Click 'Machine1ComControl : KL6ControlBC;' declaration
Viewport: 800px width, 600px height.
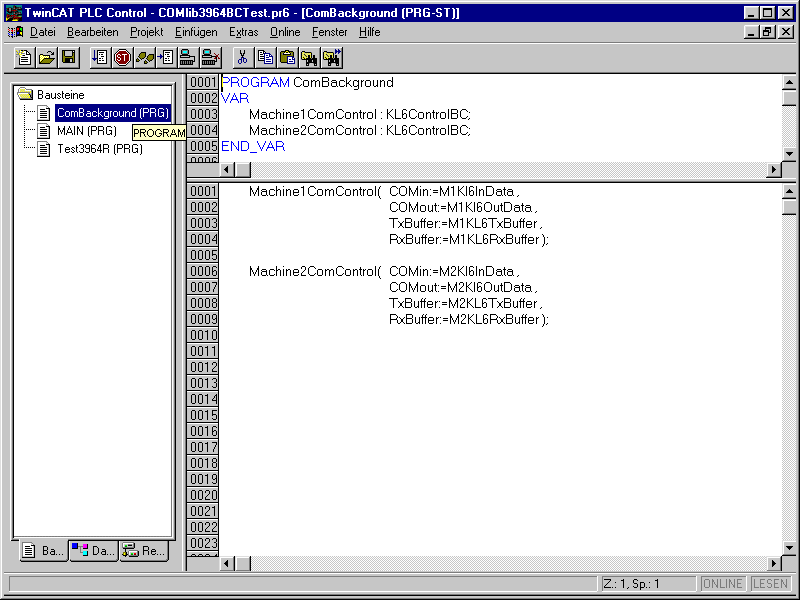coord(360,115)
